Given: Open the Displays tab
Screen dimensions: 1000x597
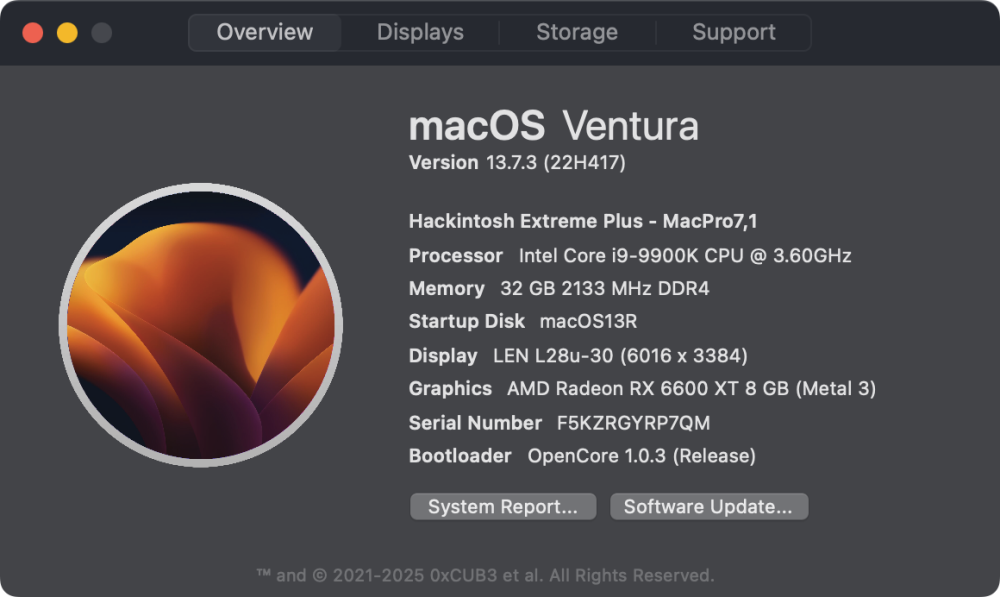Looking at the screenshot, I should 420,33.
